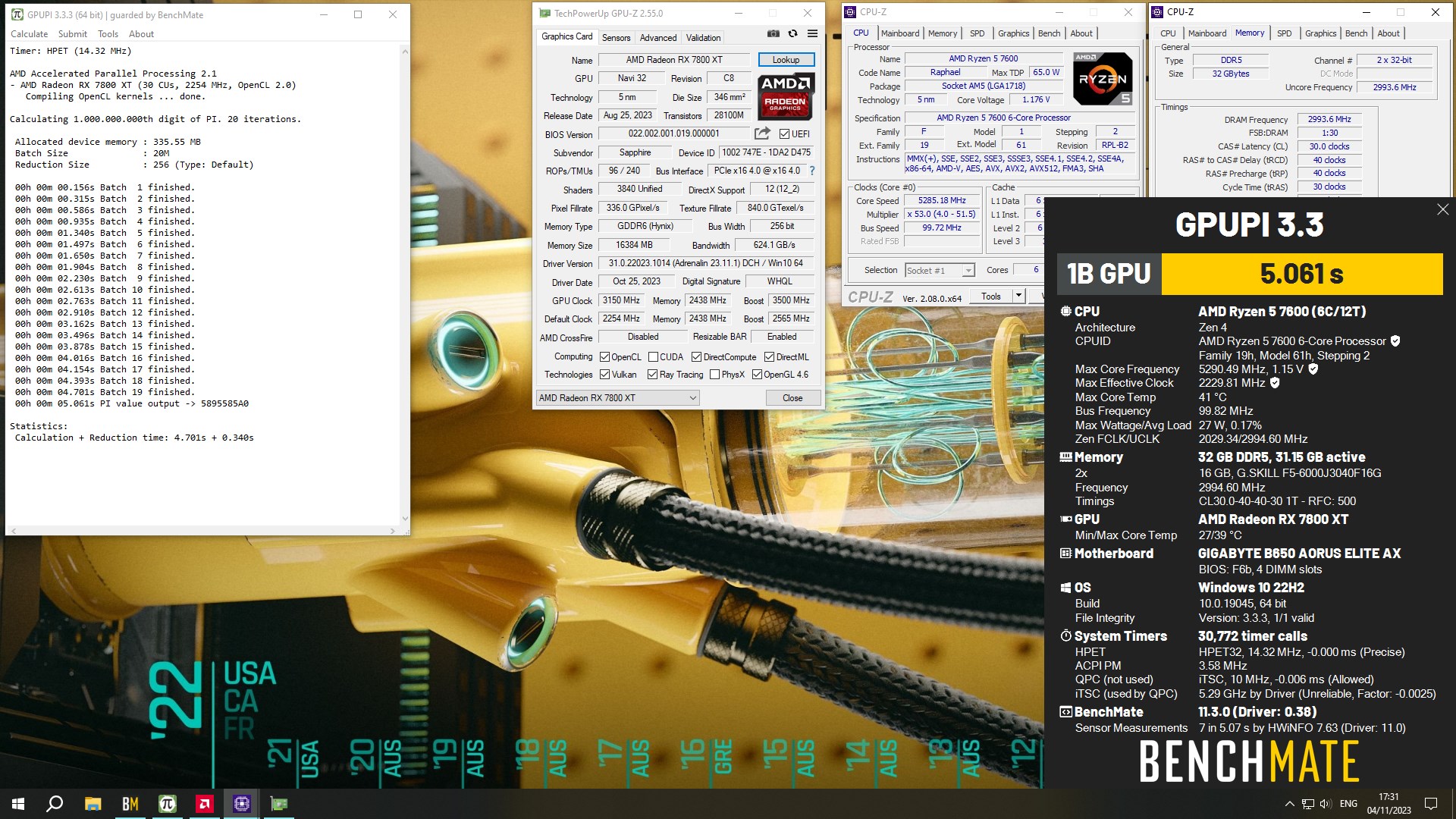Toggle the Ray Tracing checkbox
Viewport: 1456px width, 819px height.
652,375
